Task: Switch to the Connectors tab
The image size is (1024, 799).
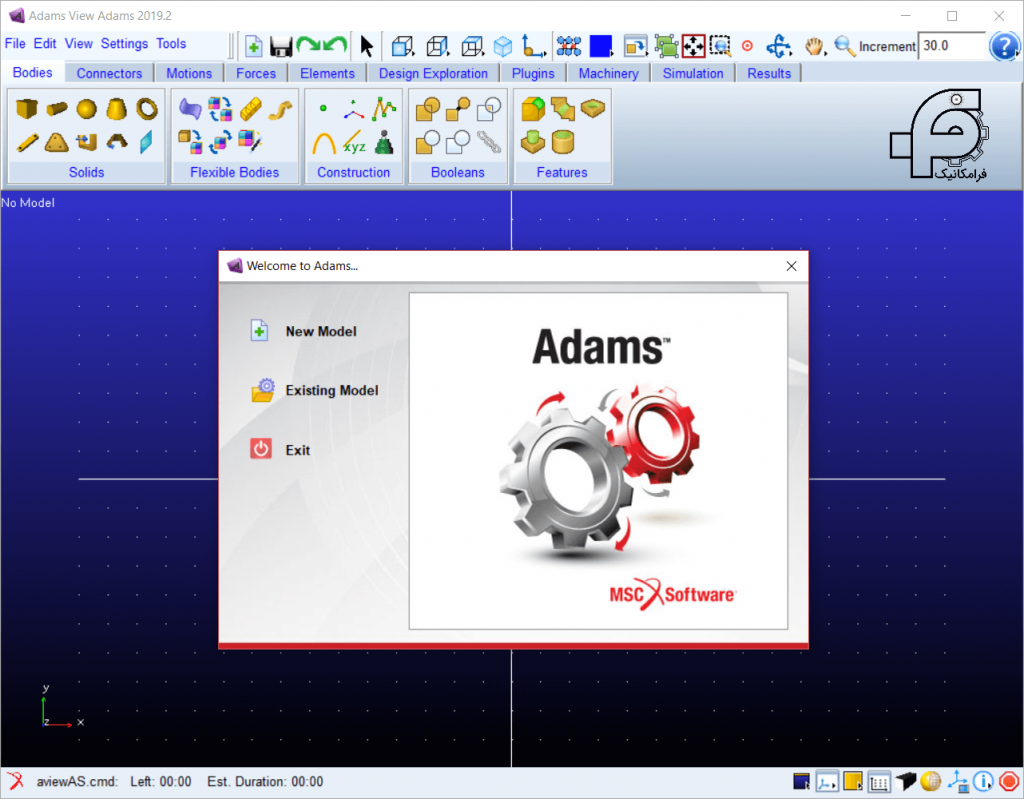Action: (109, 73)
